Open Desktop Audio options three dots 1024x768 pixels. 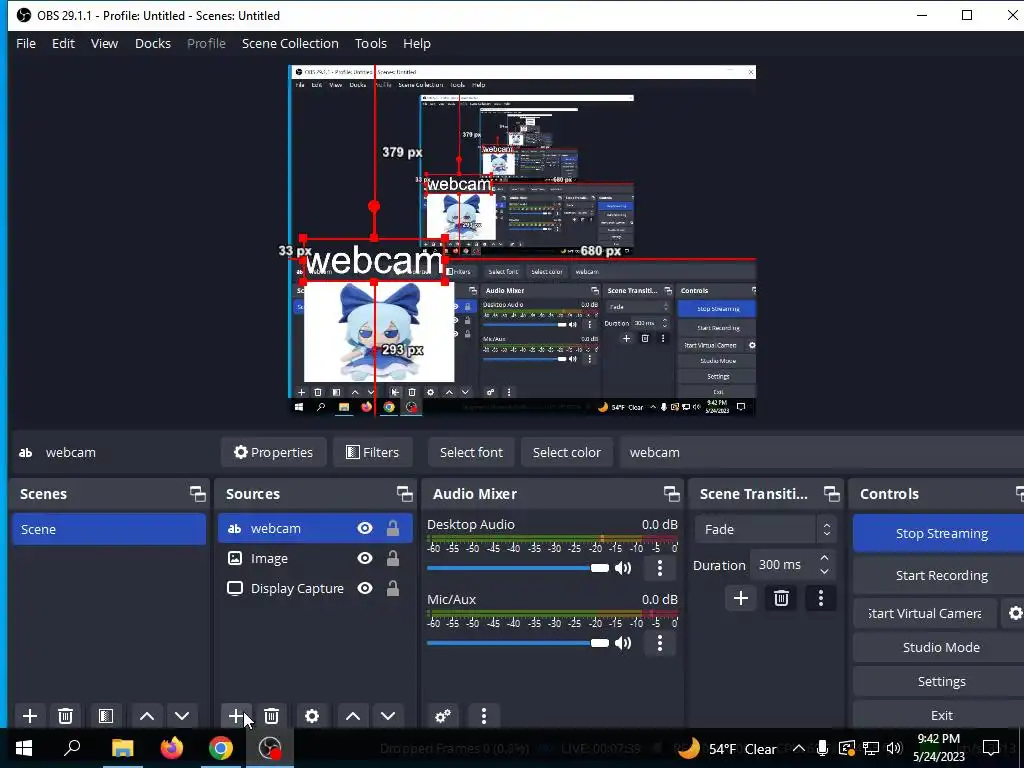pos(660,568)
